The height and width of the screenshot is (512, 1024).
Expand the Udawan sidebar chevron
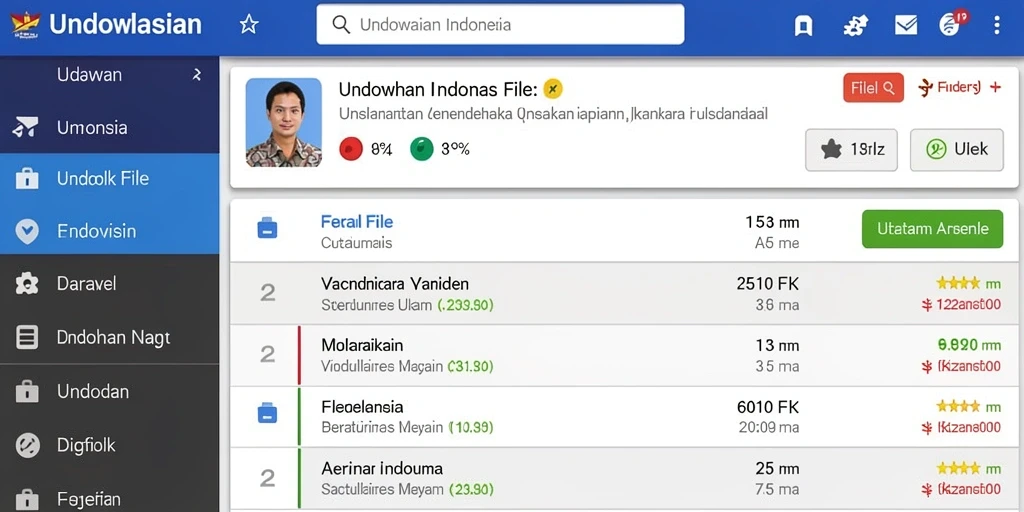[x=197, y=75]
